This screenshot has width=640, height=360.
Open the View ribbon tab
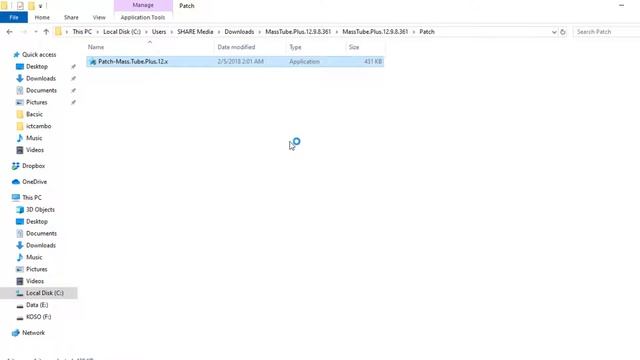click(99, 18)
